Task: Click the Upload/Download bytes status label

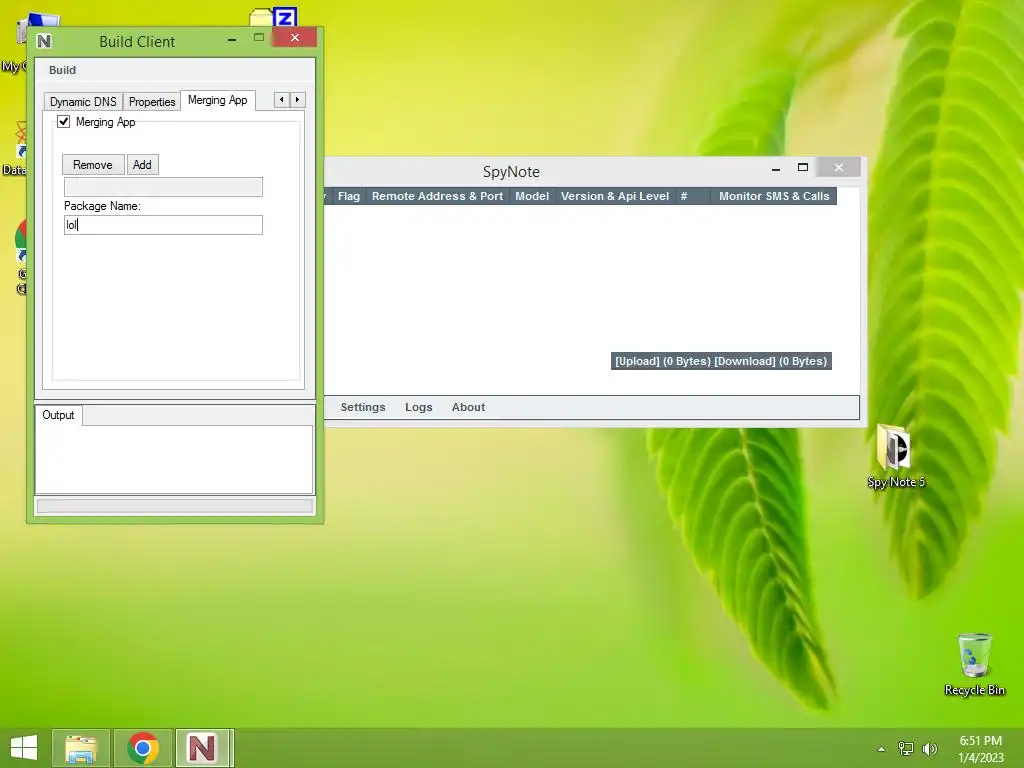Action: [x=721, y=361]
